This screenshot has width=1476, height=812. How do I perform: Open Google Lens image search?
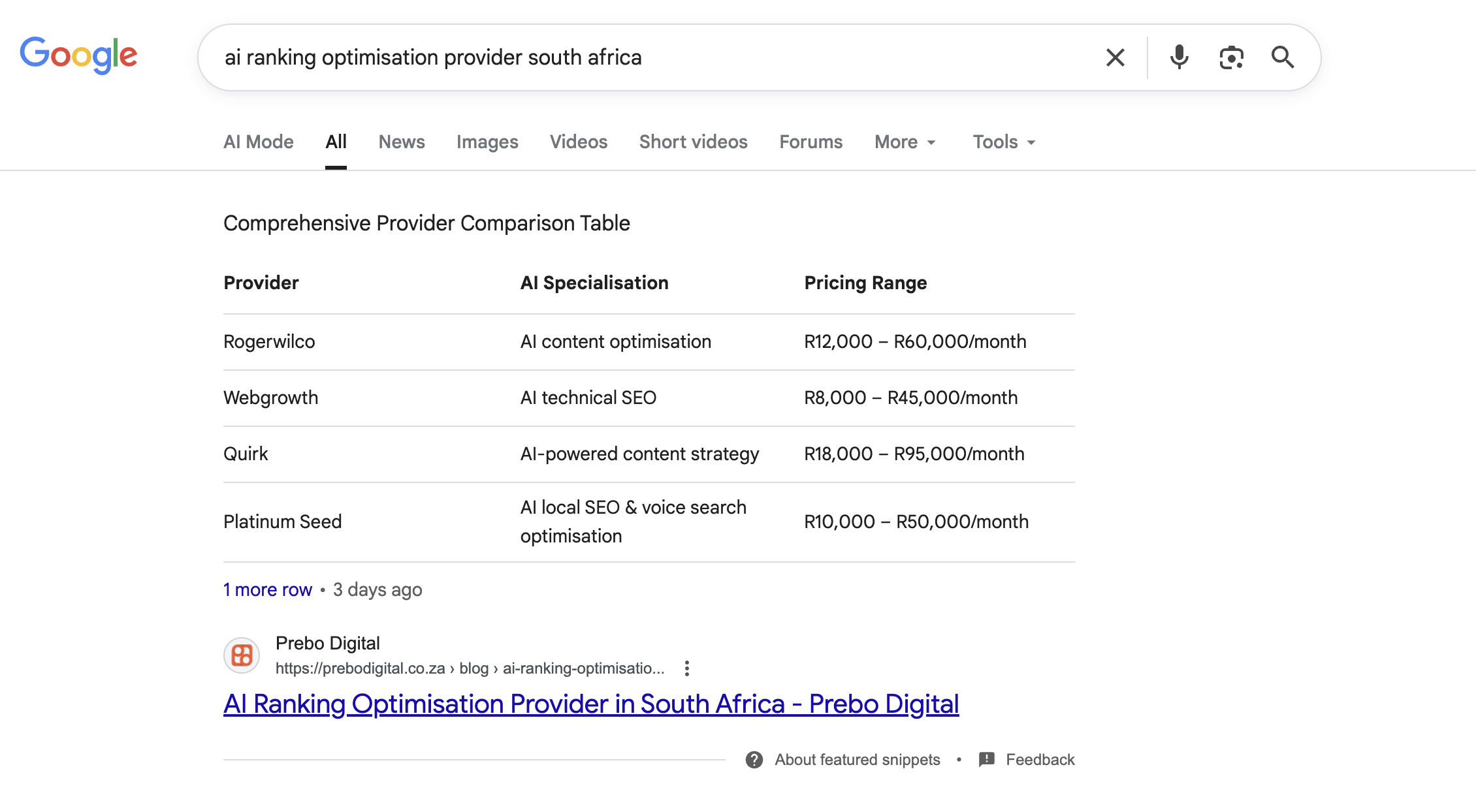pyautogui.click(x=1231, y=57)
